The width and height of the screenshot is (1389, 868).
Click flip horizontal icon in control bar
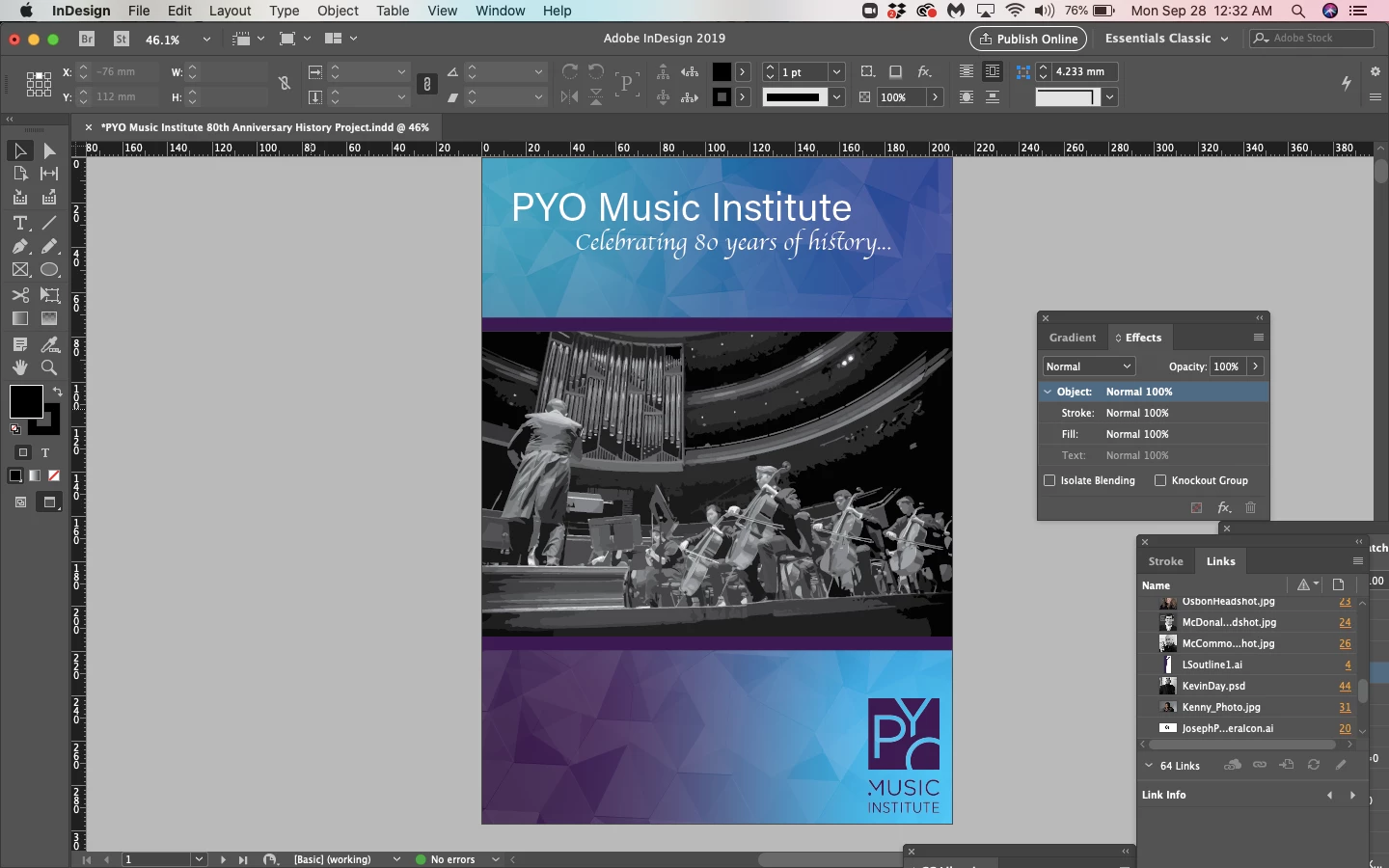[570, 96]
